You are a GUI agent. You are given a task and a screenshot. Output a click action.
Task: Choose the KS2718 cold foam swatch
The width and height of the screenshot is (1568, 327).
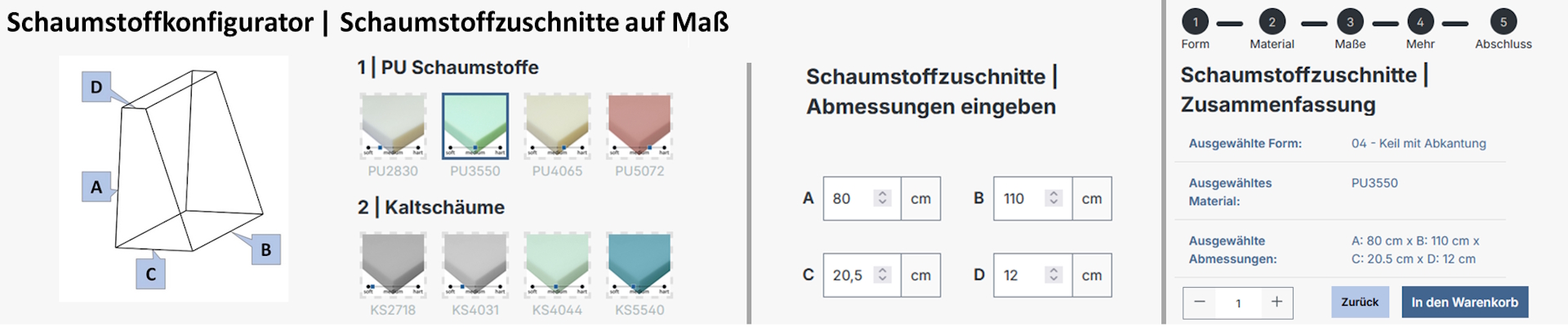[x=393, y=264]
